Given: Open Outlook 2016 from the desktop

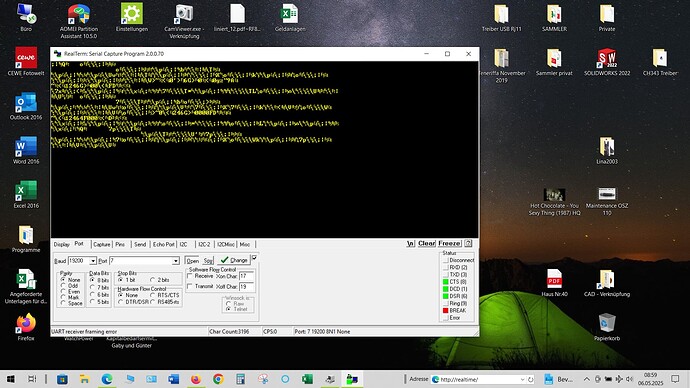Looking at the screenshot, I should coord(26,102).
